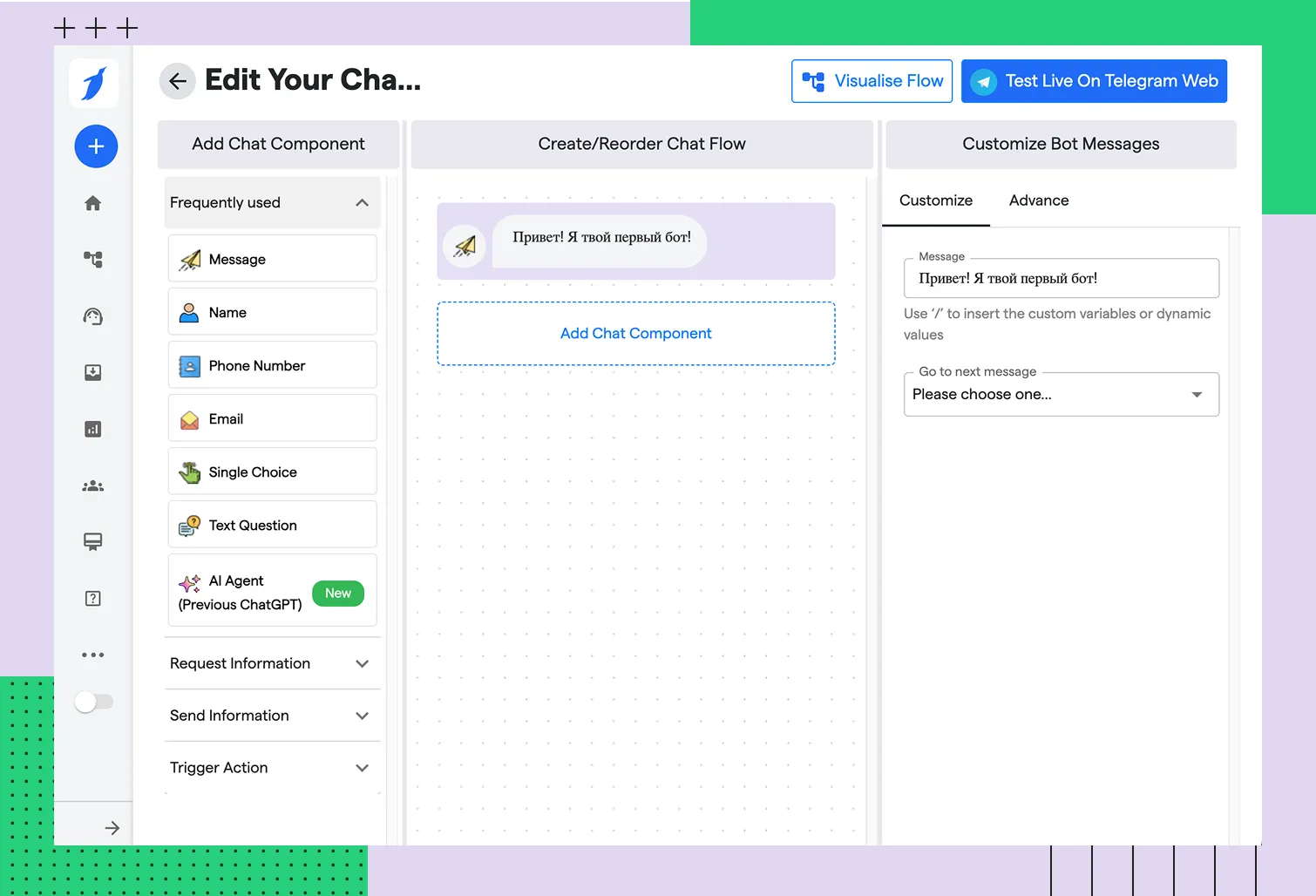Toggle the switch in the left sidebar
Screen dimensions: 1316x896
point(93,702)
